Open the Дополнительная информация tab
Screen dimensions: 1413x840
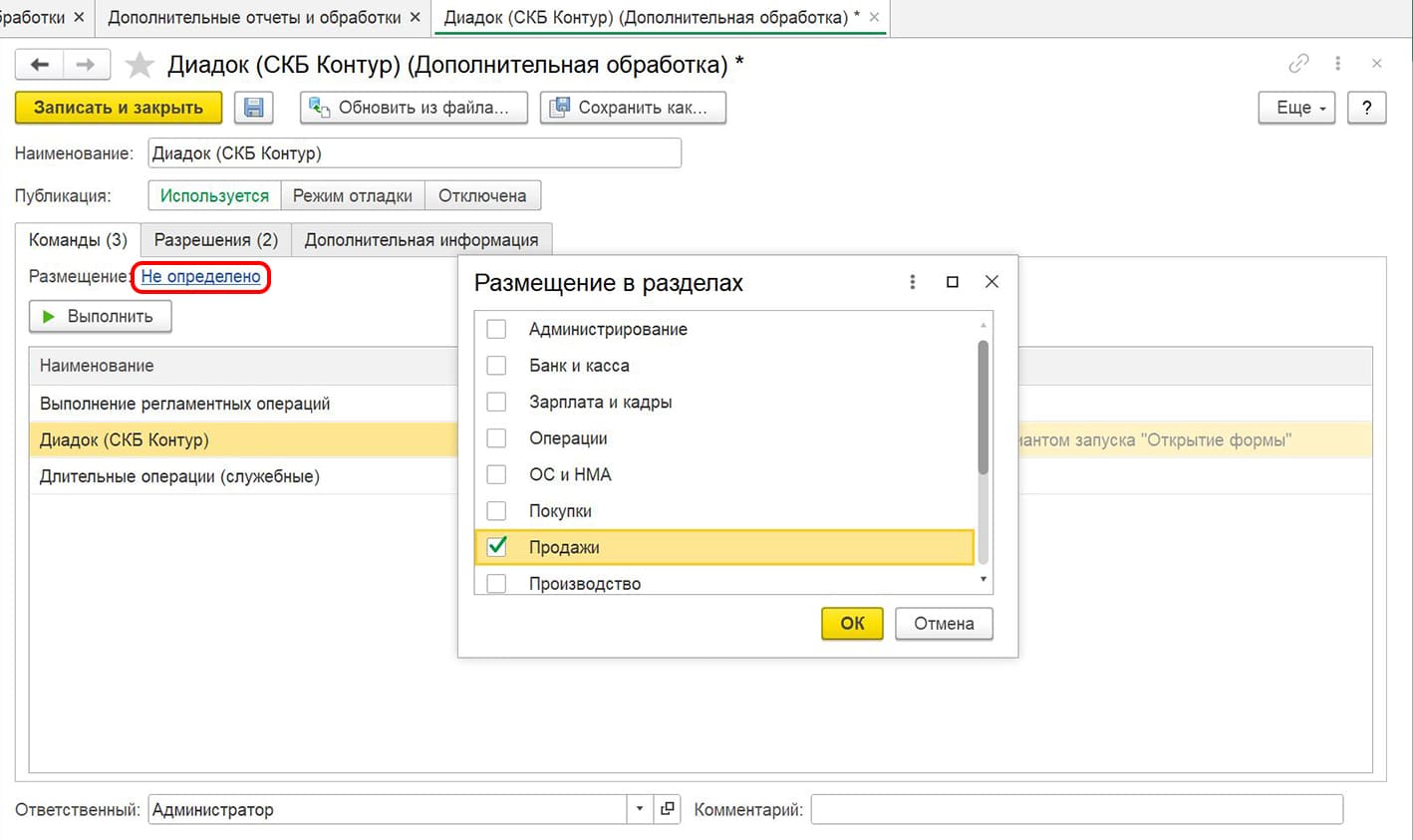pos(422,239)
